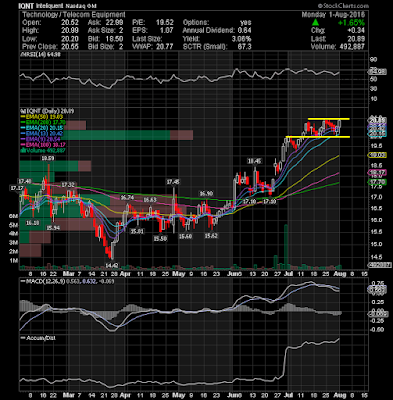Click the Chg value +0.34
The height and width of the screenshot is (400, 393).
357,31
